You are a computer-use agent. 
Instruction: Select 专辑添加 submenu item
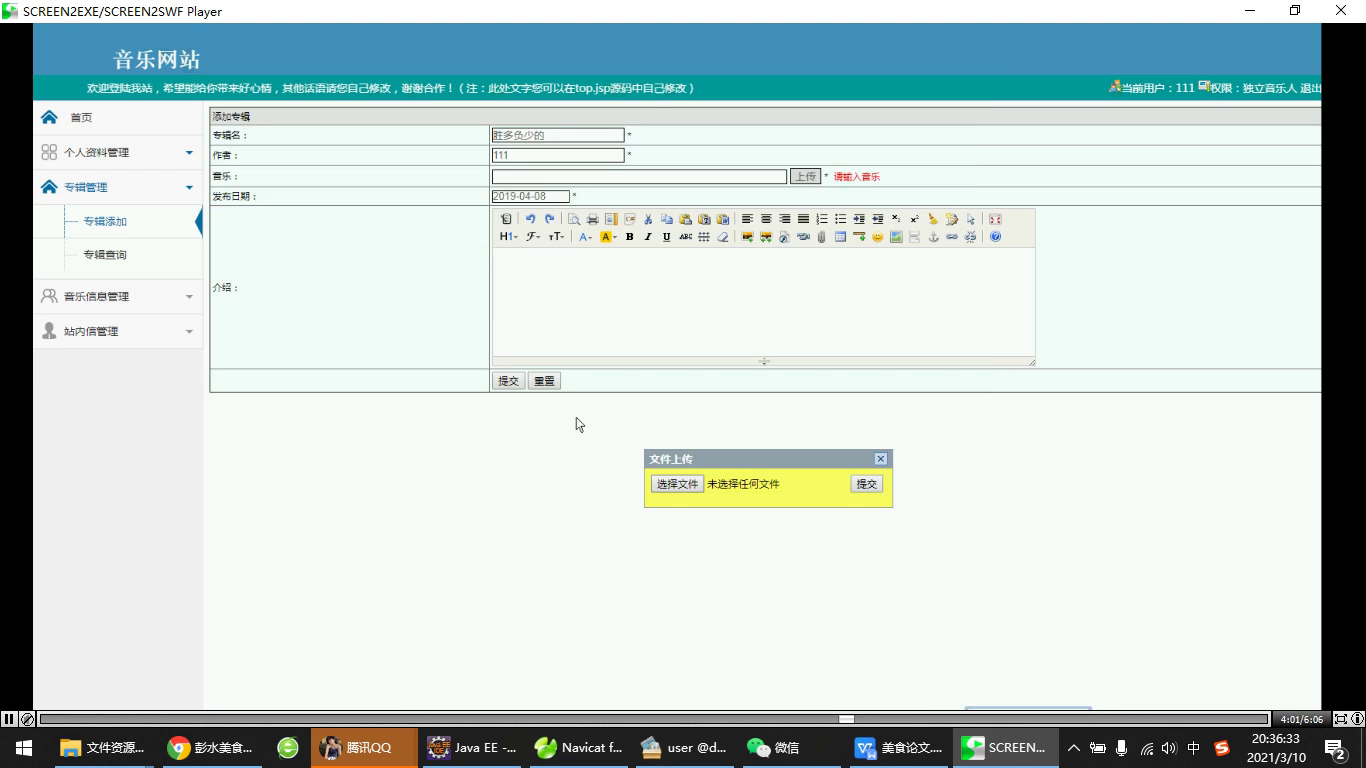click(x=105, y=221)
